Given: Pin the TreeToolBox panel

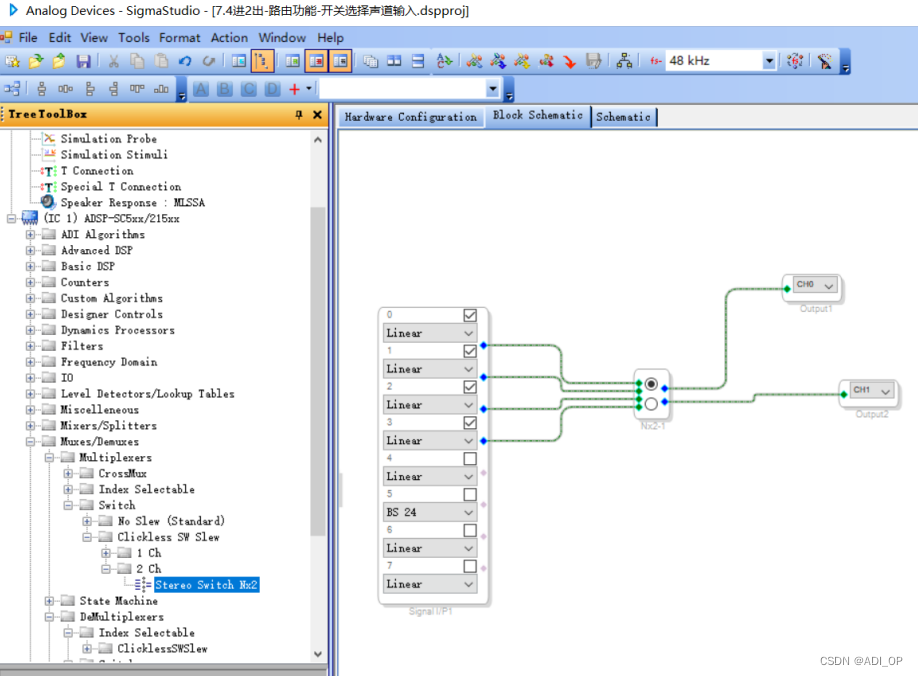Looking at the screenshot, I should (x=299, y=115).
